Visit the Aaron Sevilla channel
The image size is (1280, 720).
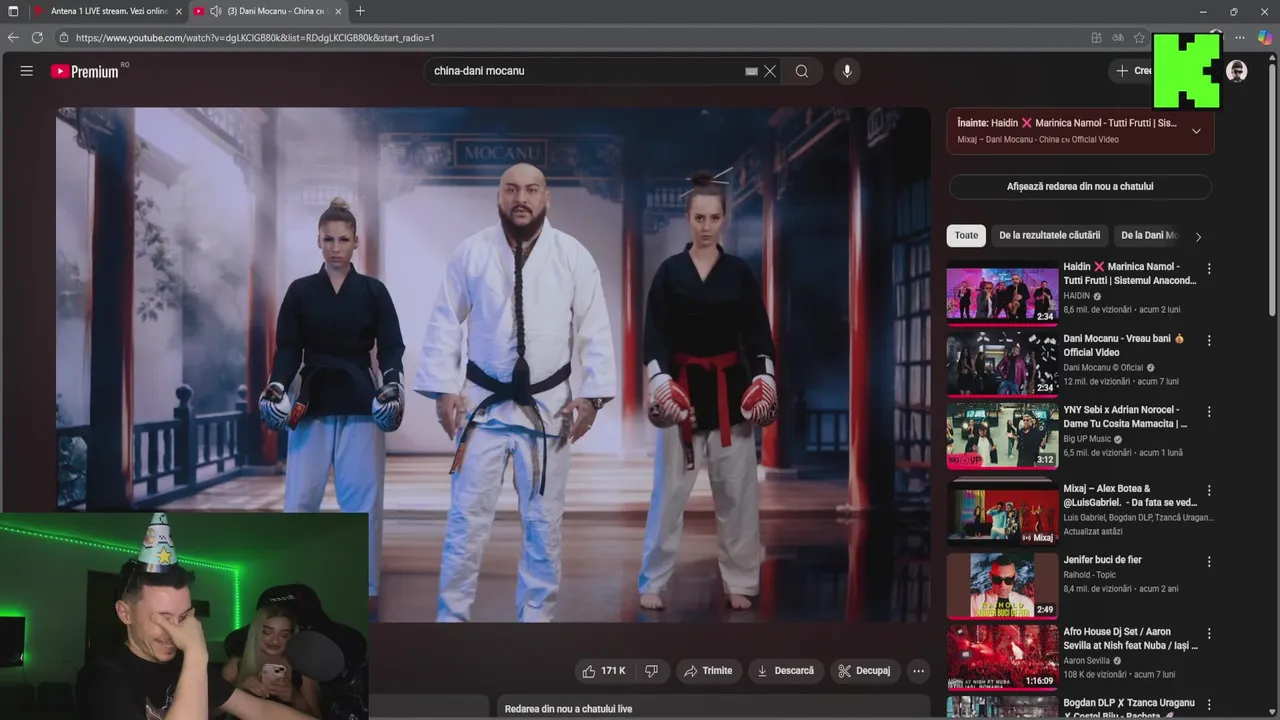[x=1088, y=661]
